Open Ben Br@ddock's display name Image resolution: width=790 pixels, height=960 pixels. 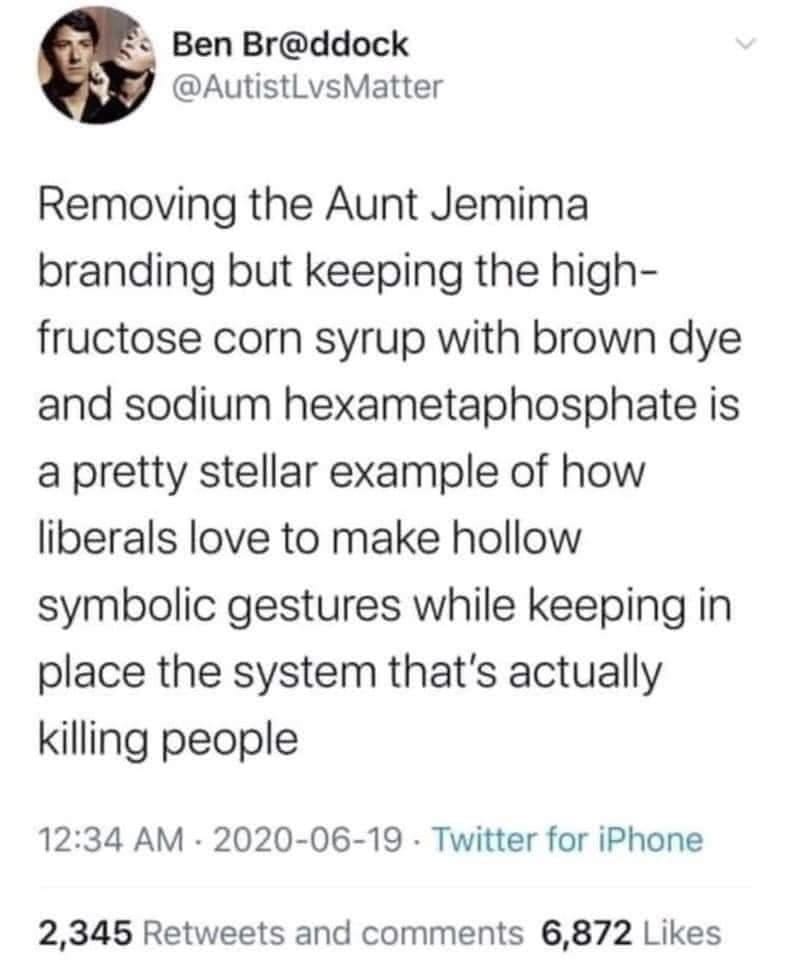click(x=291, y=43)
